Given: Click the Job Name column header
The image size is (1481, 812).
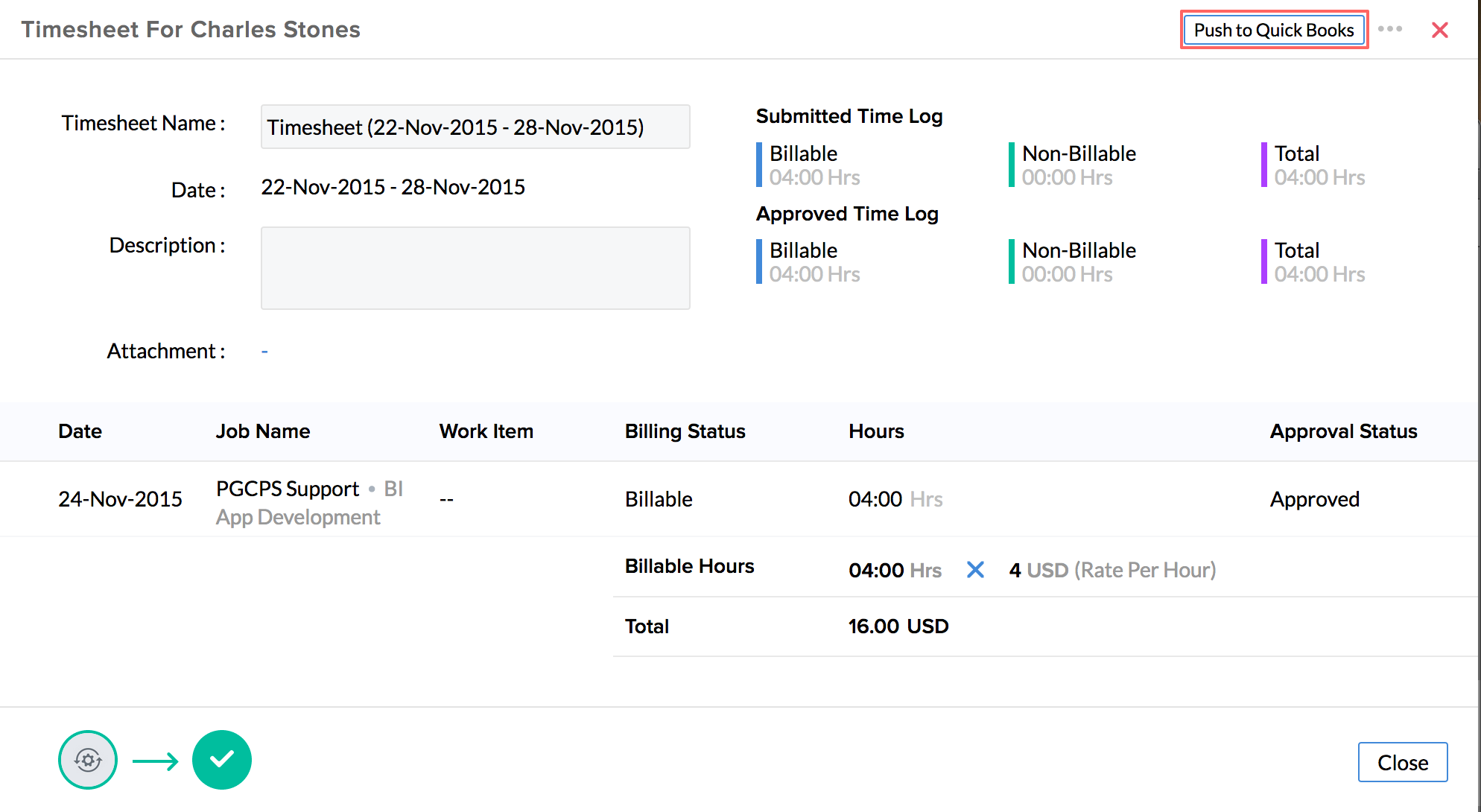Looking at the screenshot, I should point(262,431).
